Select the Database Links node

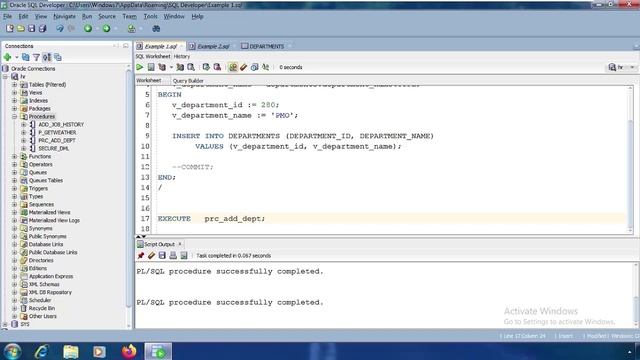(x=46, y=244)
